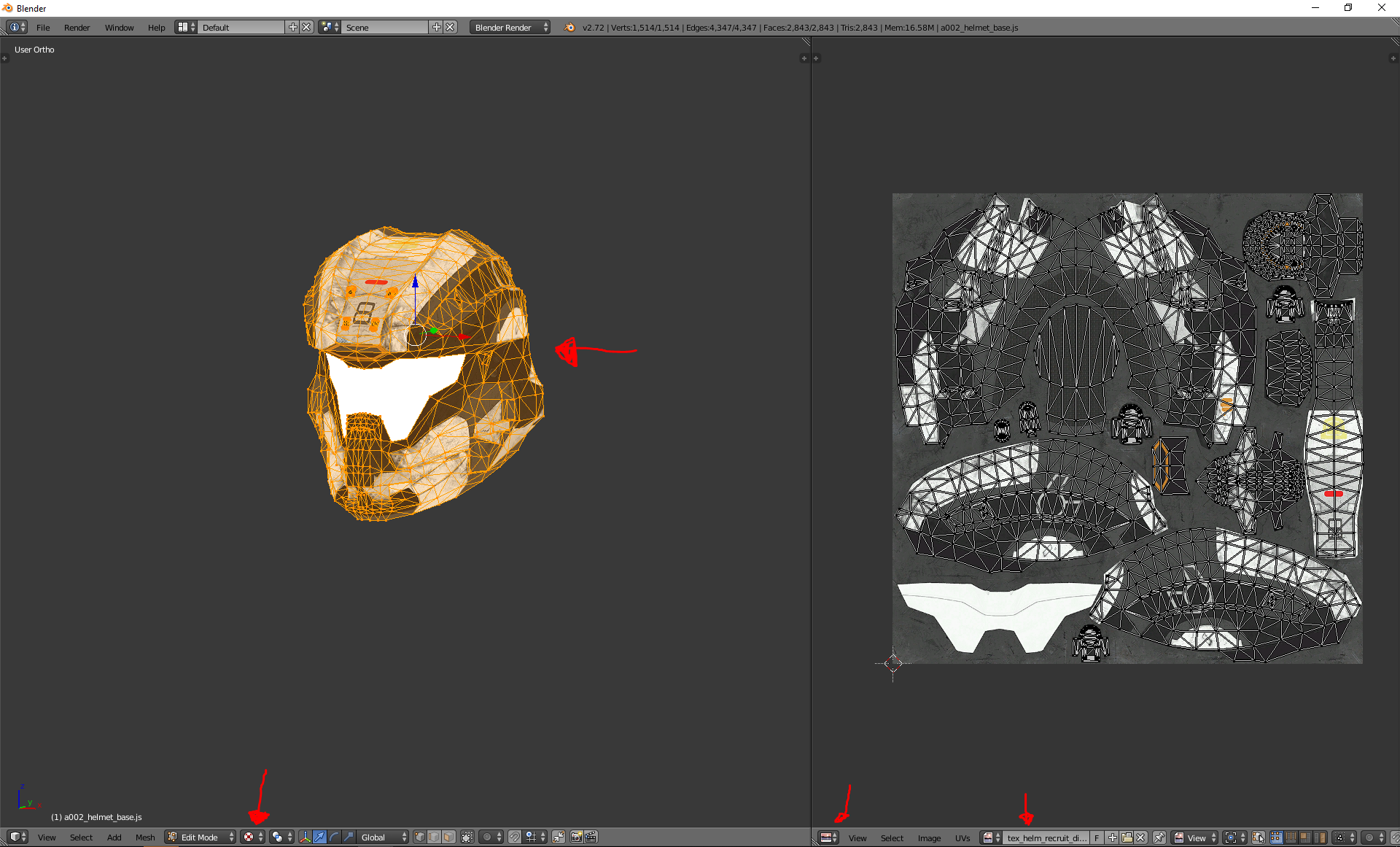Open the Window menu
1400x847 pixels.
click(x=119, y=27)
